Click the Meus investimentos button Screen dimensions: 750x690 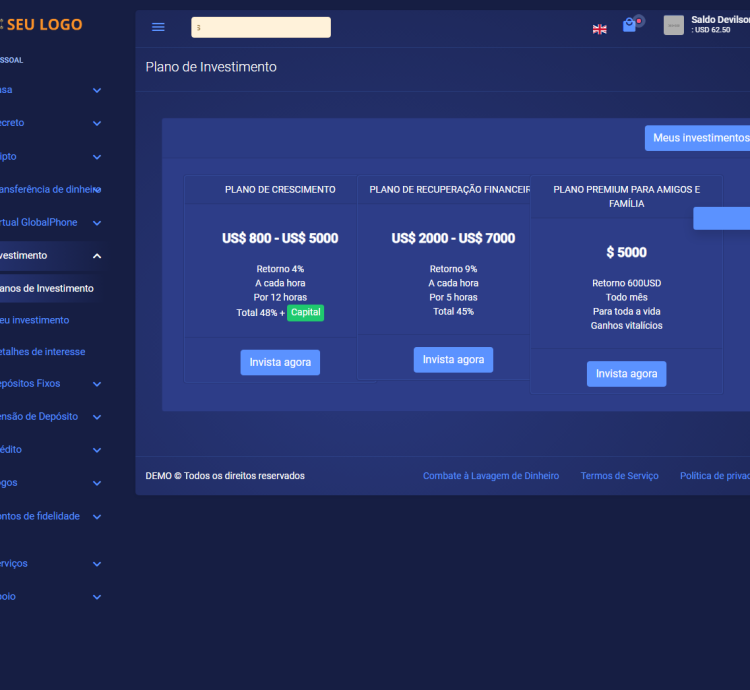(699, 138)
